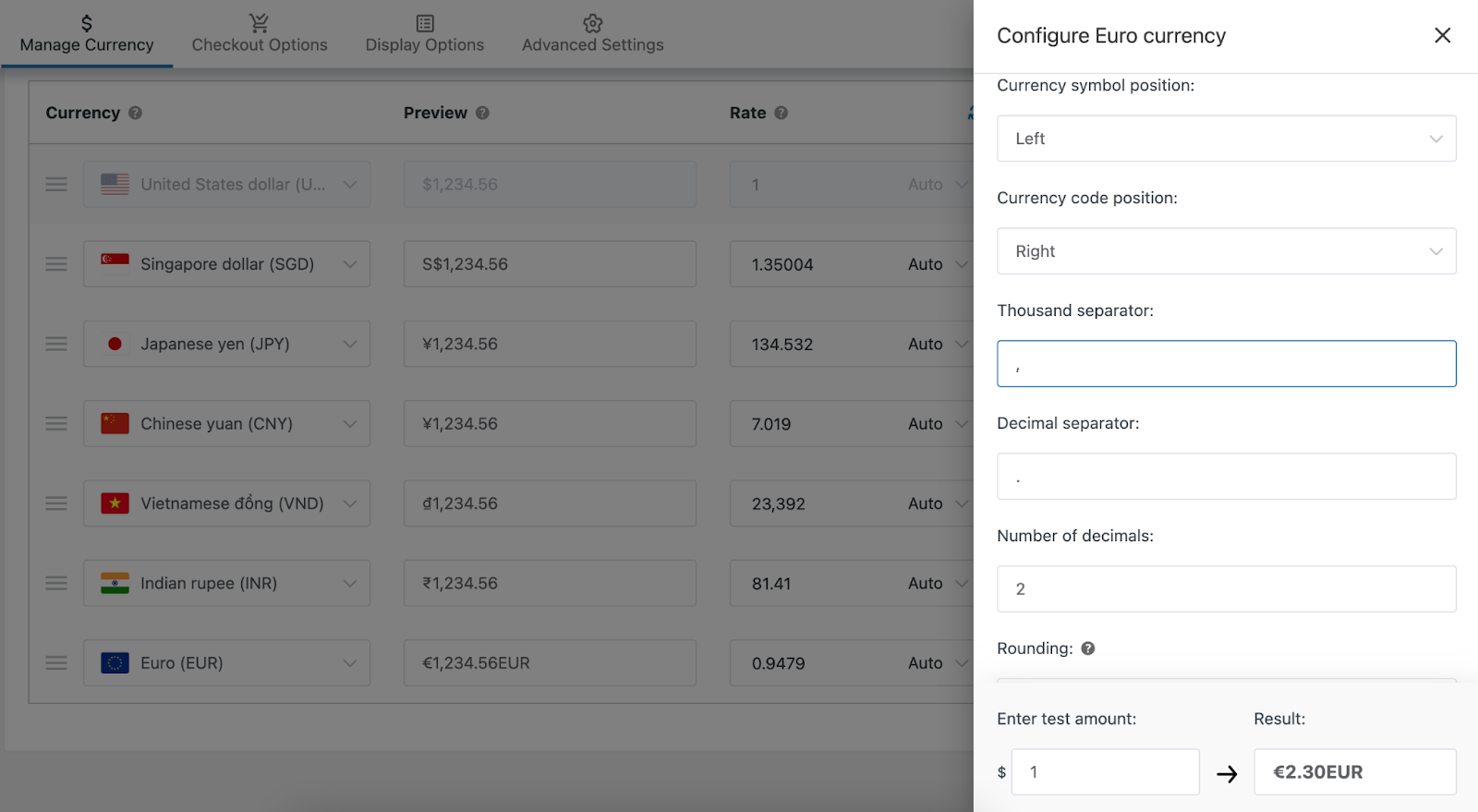Click the Enter test amount field
1478x812 pixels.
pyautogui.click(x=1105, y=772)
